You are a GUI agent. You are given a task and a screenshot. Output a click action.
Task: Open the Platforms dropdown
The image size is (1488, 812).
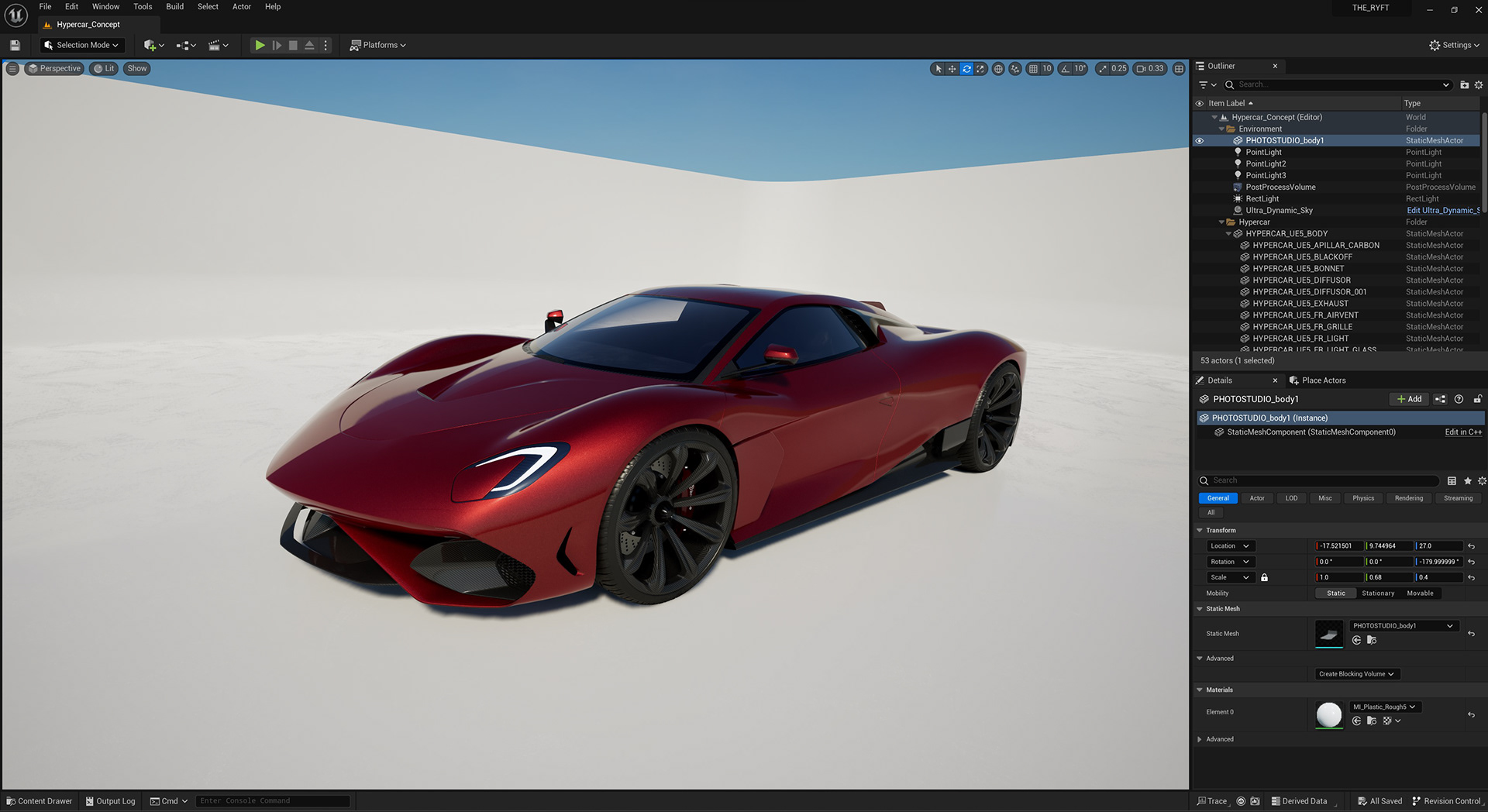[377, 45]
